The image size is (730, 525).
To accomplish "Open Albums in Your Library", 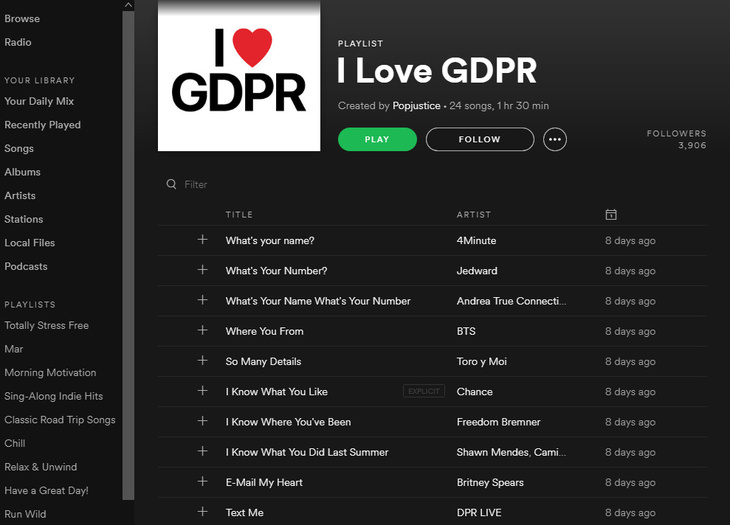I will (22, 172).
